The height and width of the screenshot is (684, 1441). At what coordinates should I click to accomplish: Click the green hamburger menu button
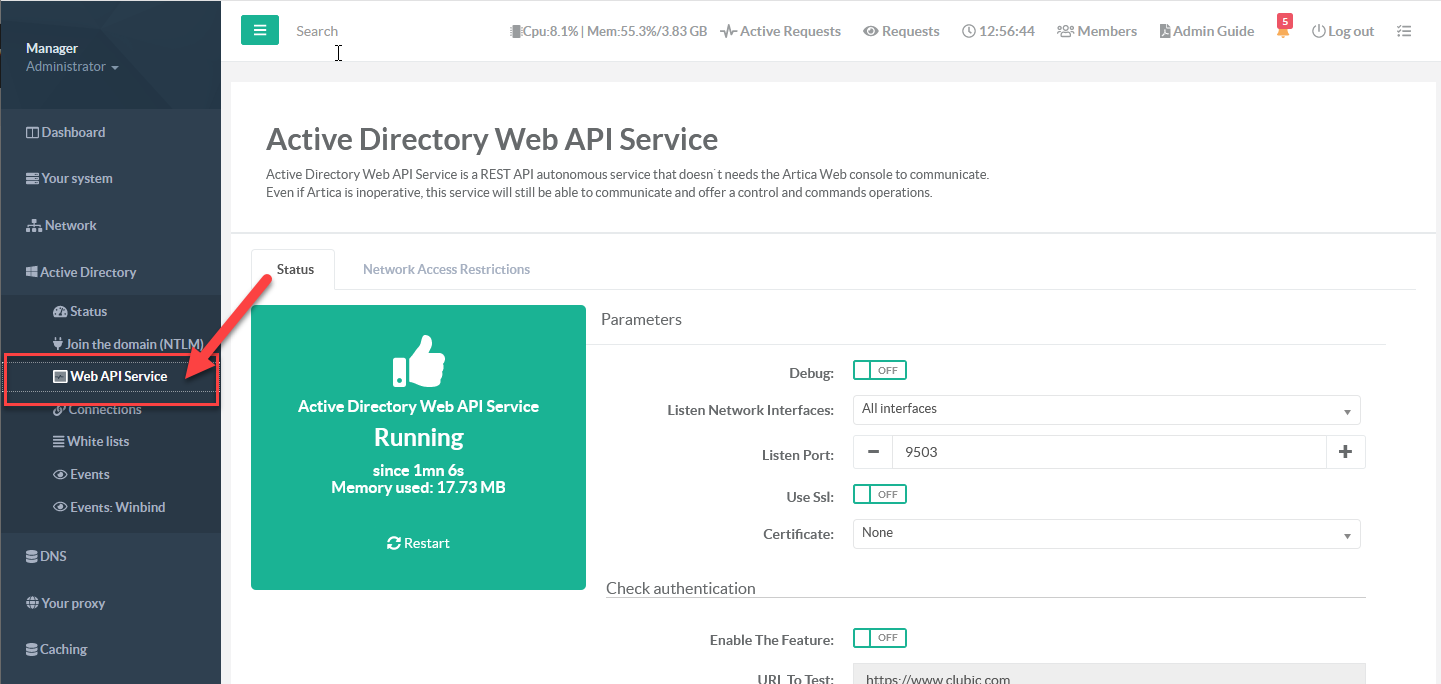click(x=260, y=30)
